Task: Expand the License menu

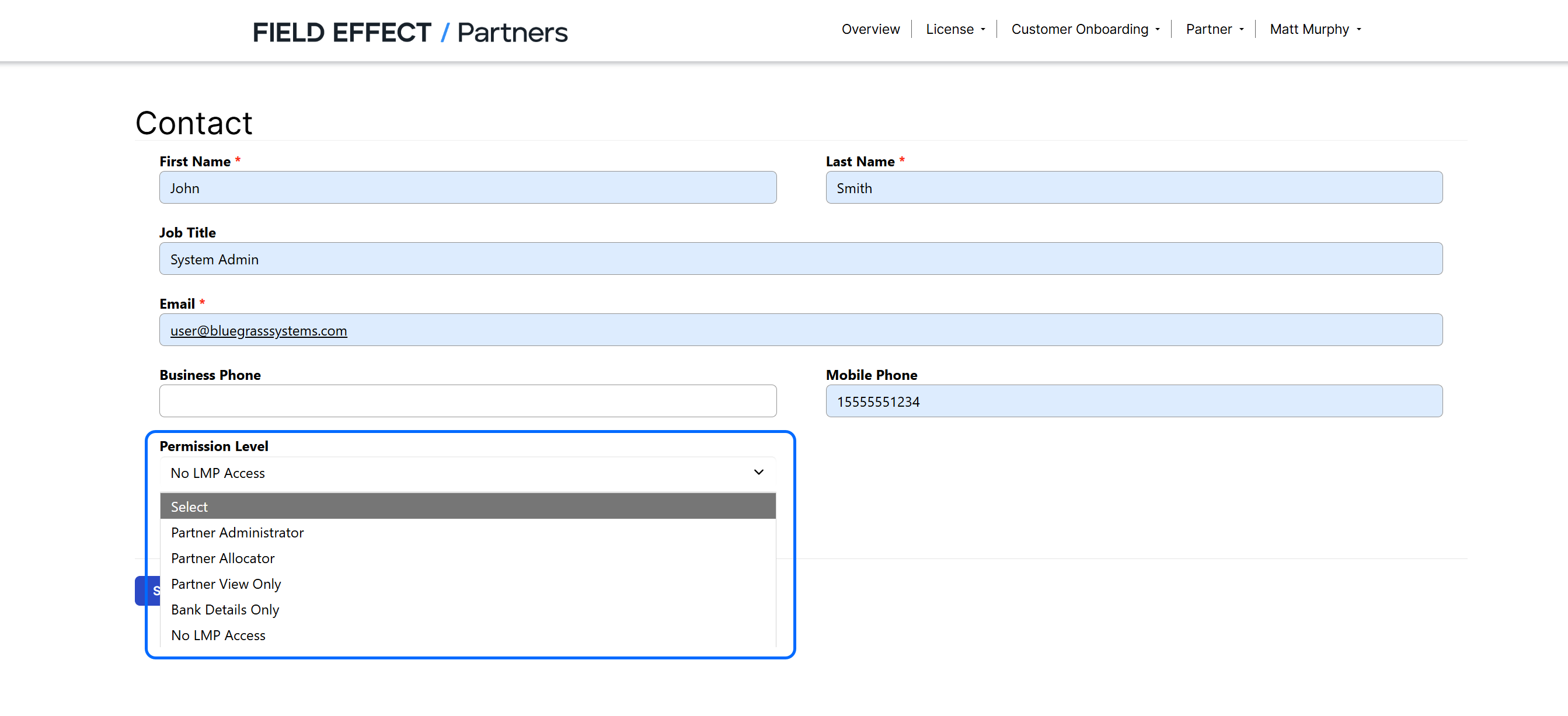Action: pos(954,29)
